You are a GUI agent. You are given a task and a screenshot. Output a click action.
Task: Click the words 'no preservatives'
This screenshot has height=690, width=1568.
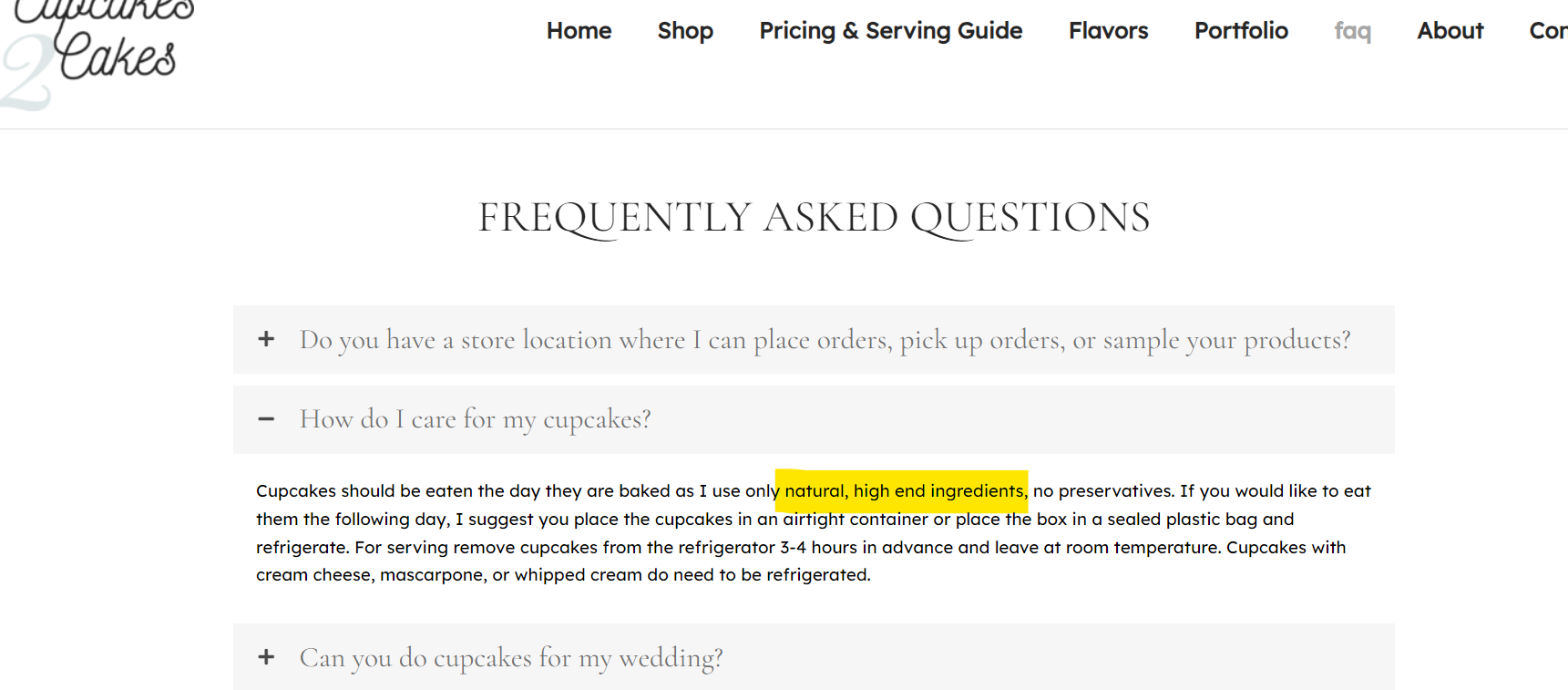(x=1102, y=491)
